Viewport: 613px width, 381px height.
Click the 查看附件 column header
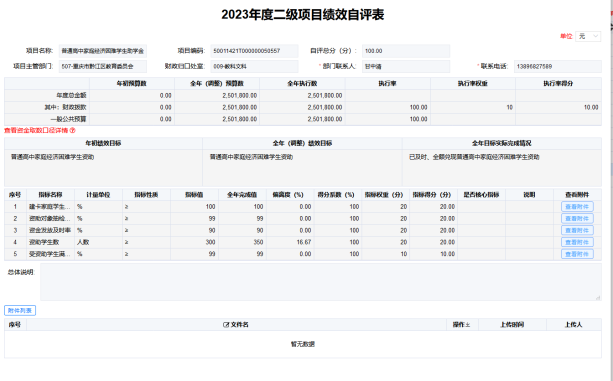(x=577, y=195)
